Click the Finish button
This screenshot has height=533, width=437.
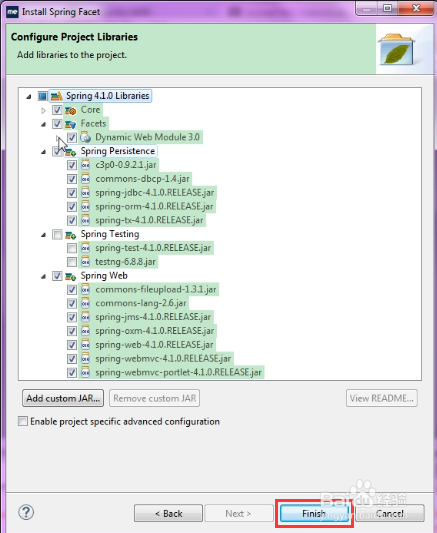[x=314, y=513]
